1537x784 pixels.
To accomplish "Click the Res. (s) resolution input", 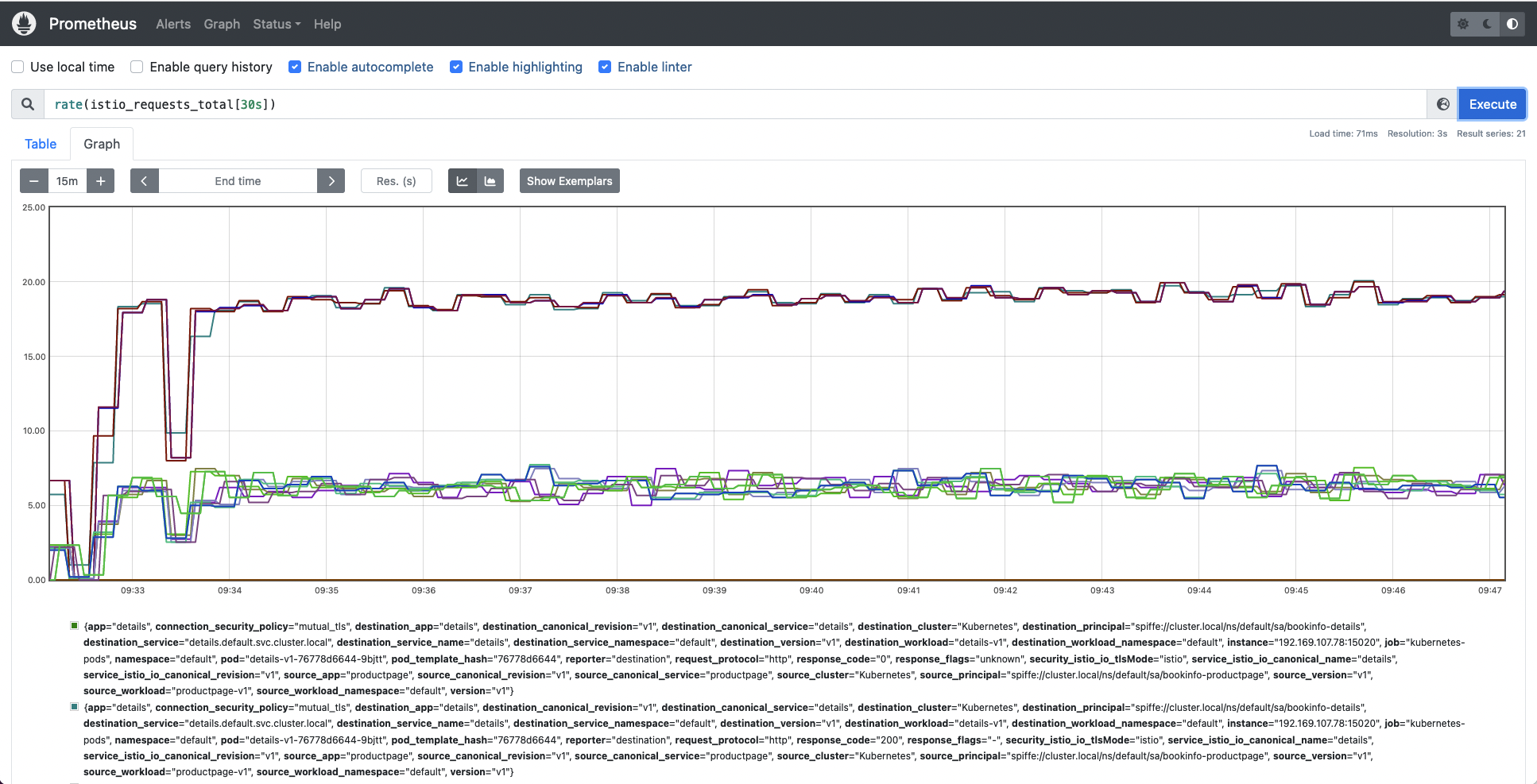I will [x=397, y=181].
